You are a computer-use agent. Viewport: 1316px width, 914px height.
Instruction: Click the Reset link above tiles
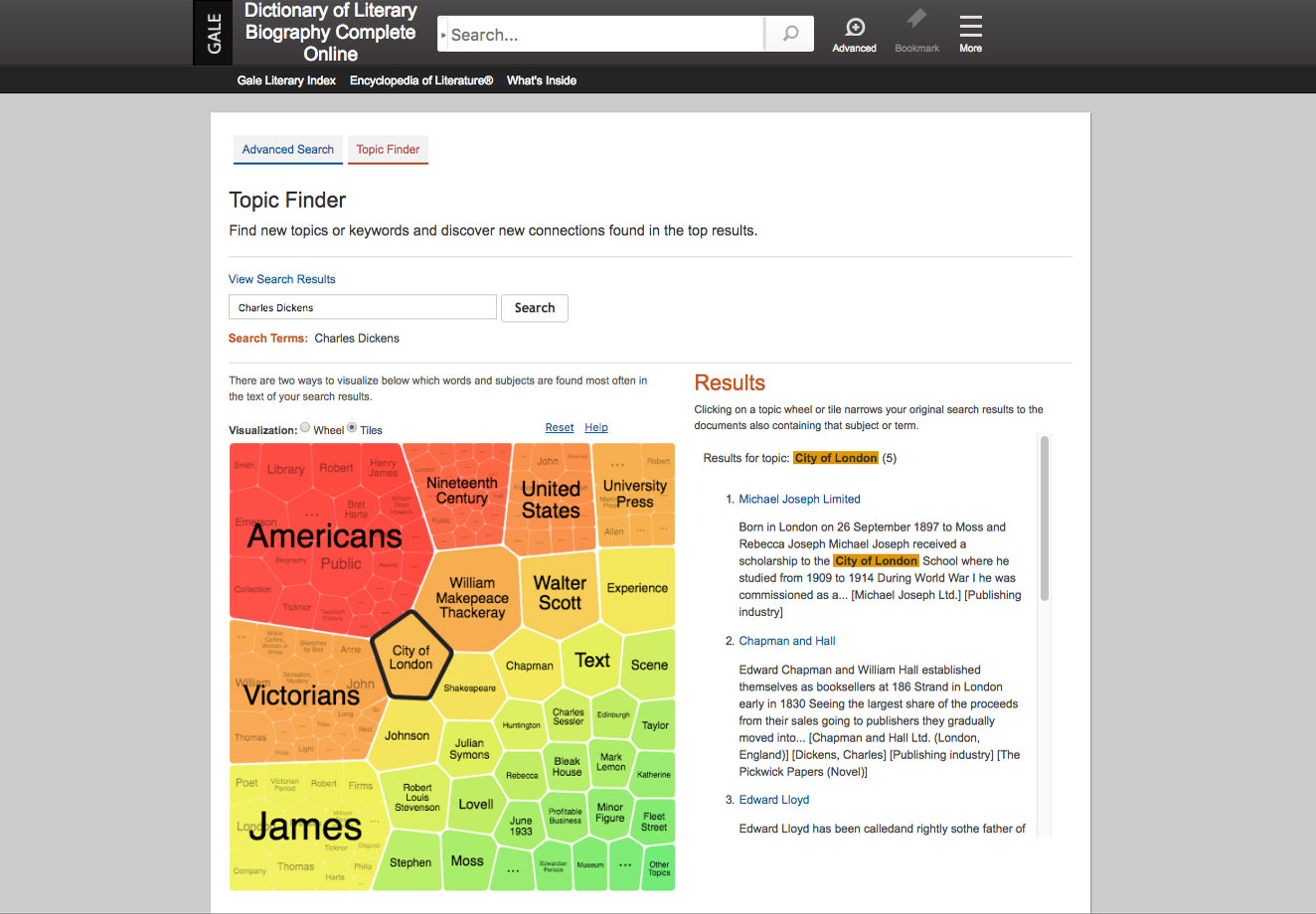(x=560, y=427)
